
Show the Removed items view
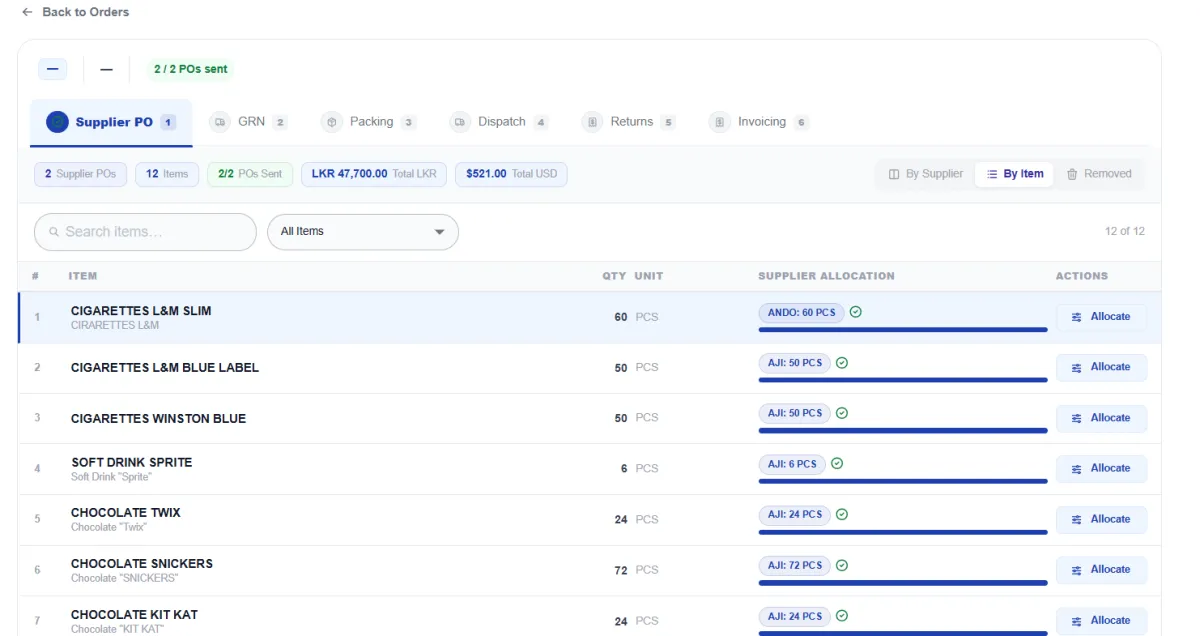pos(1098,174)
